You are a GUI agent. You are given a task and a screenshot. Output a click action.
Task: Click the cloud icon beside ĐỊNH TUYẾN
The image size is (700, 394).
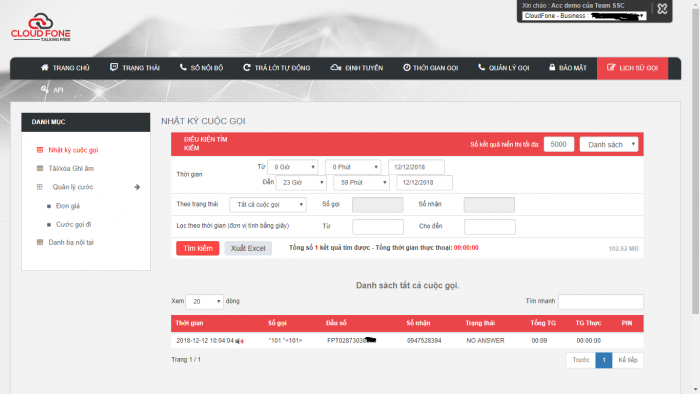click(x=336, y=67)
